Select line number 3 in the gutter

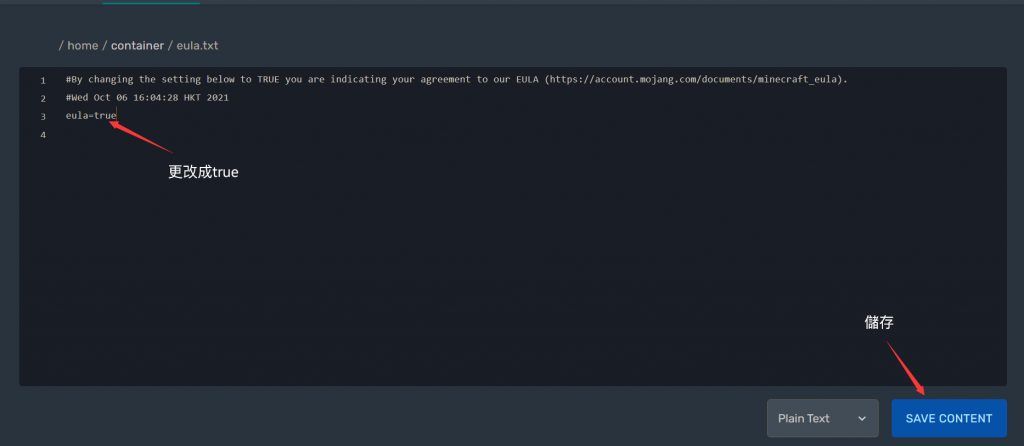tap(43, 117)
